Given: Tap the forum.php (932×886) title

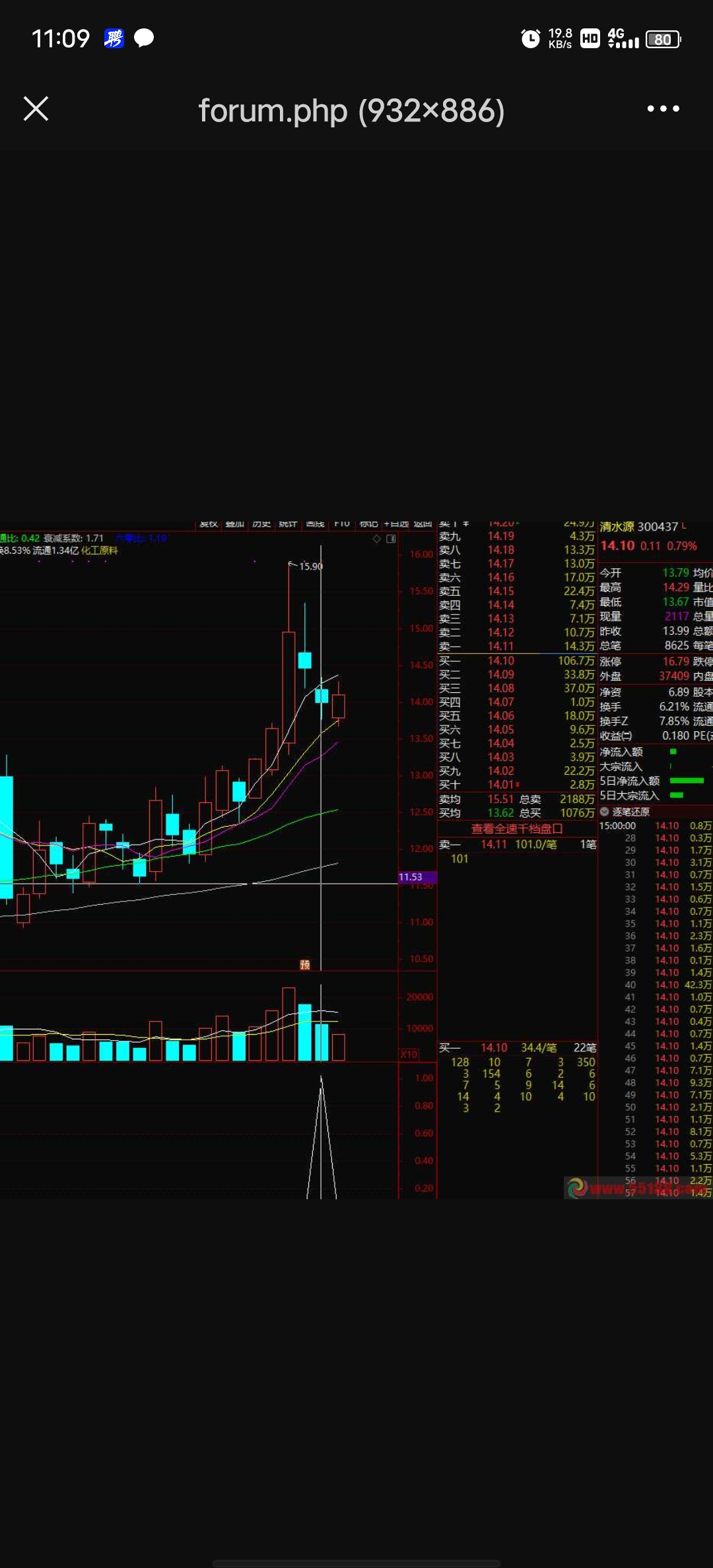Looking at the screenshot, I should tap(351, 110).
